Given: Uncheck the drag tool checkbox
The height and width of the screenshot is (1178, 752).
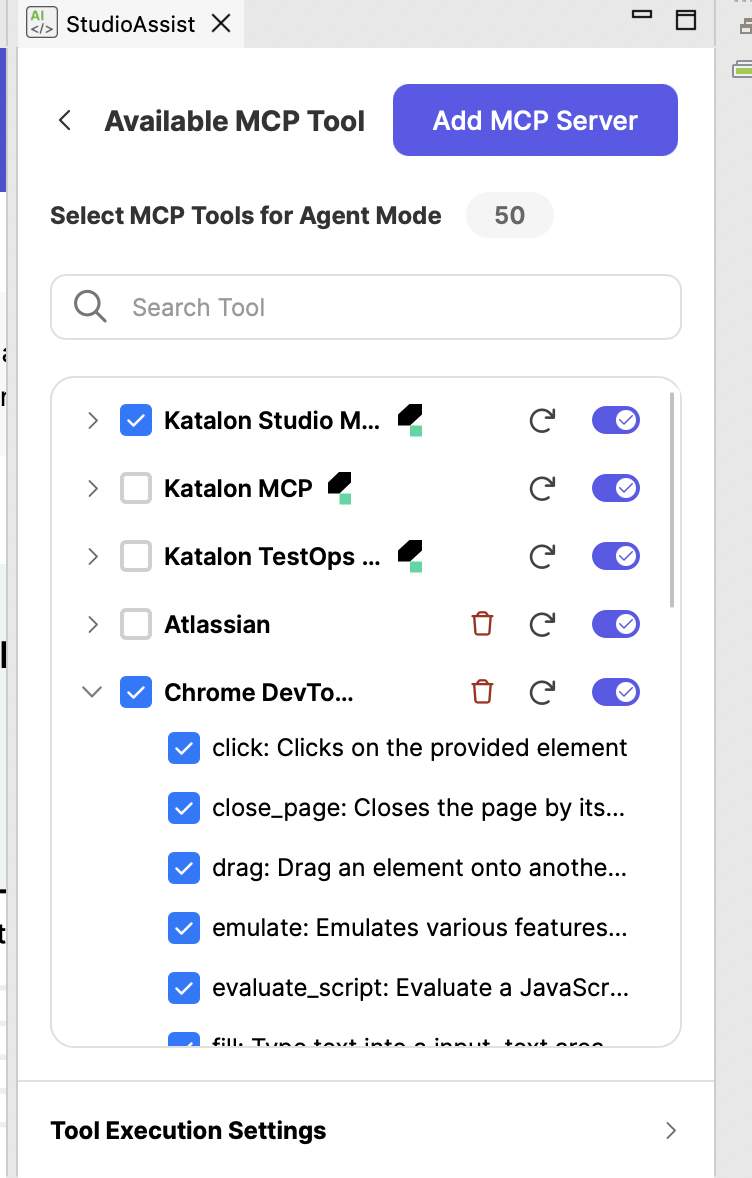Looking at the screenshot, I should point(184,868).
